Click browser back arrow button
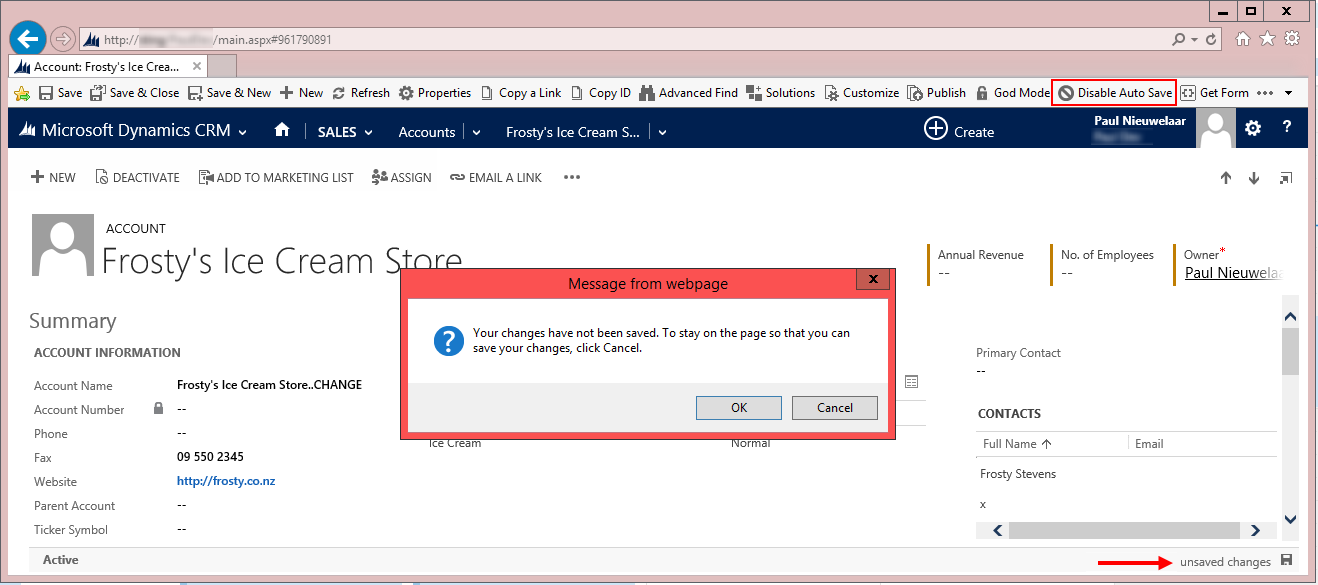The height and width of the screenshot is (585, 1318). coord(29,40)
